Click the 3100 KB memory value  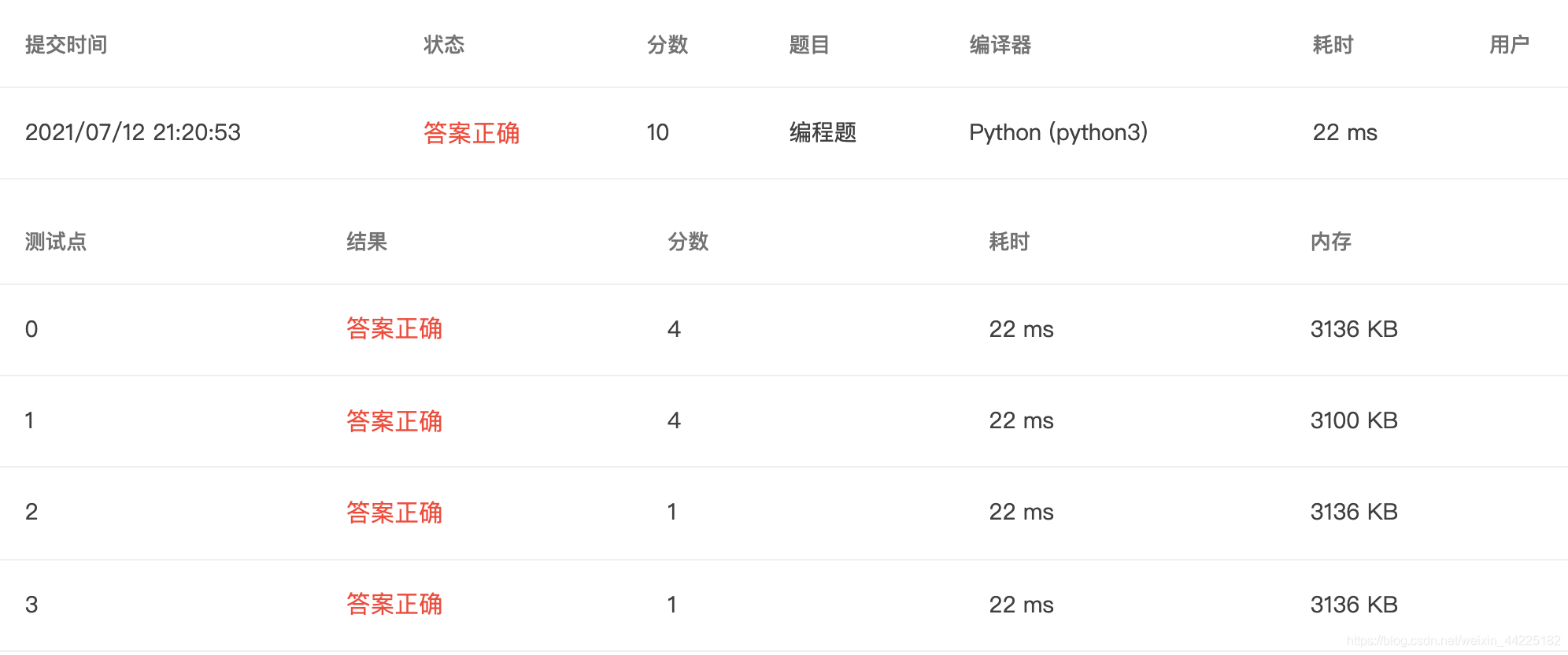coord(1354,420)
